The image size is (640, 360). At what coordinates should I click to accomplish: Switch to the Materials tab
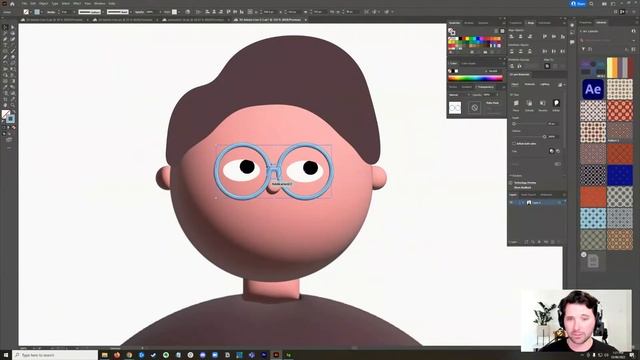coord(529,84)
